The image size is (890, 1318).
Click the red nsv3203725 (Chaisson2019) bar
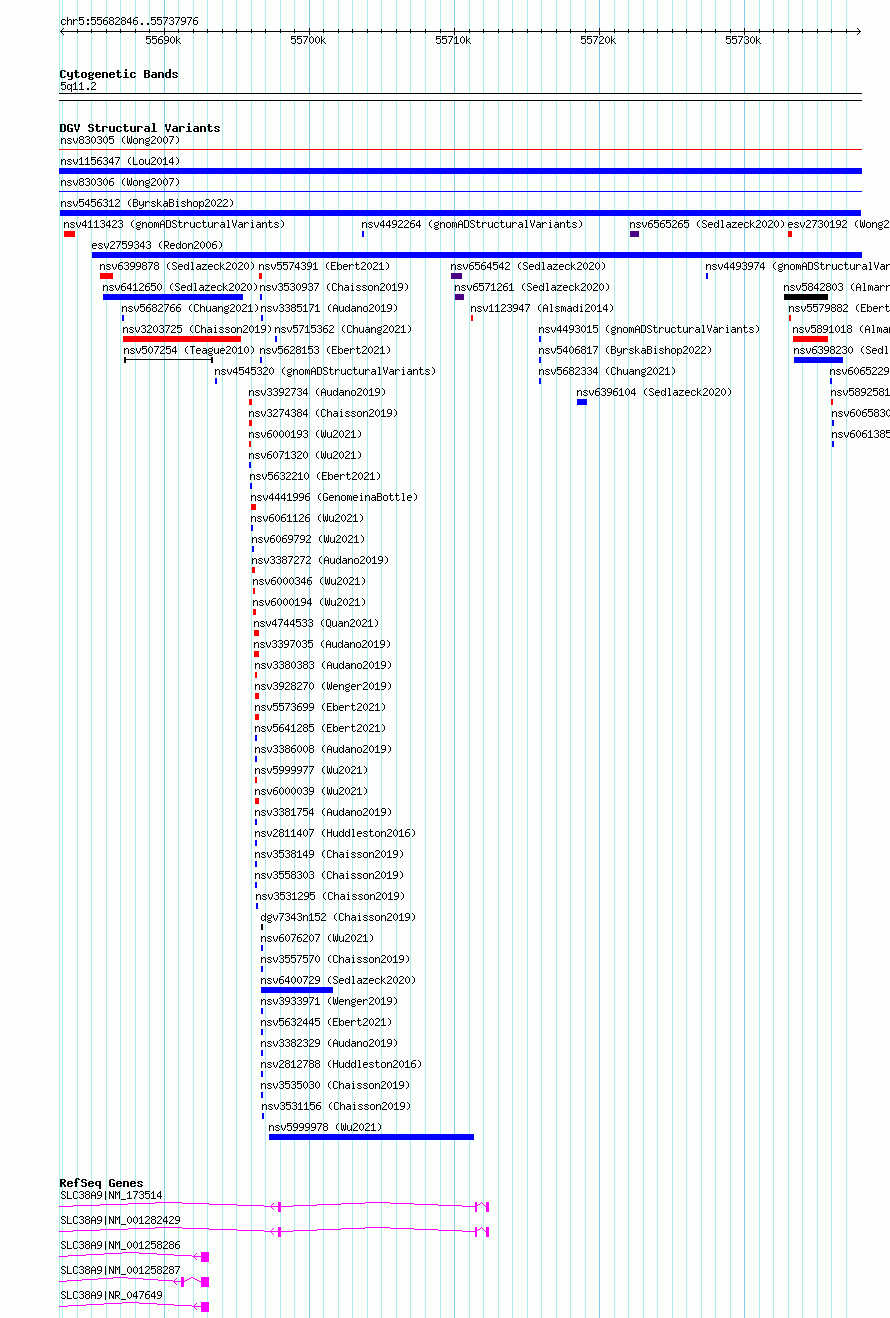[x=182, y=339]
